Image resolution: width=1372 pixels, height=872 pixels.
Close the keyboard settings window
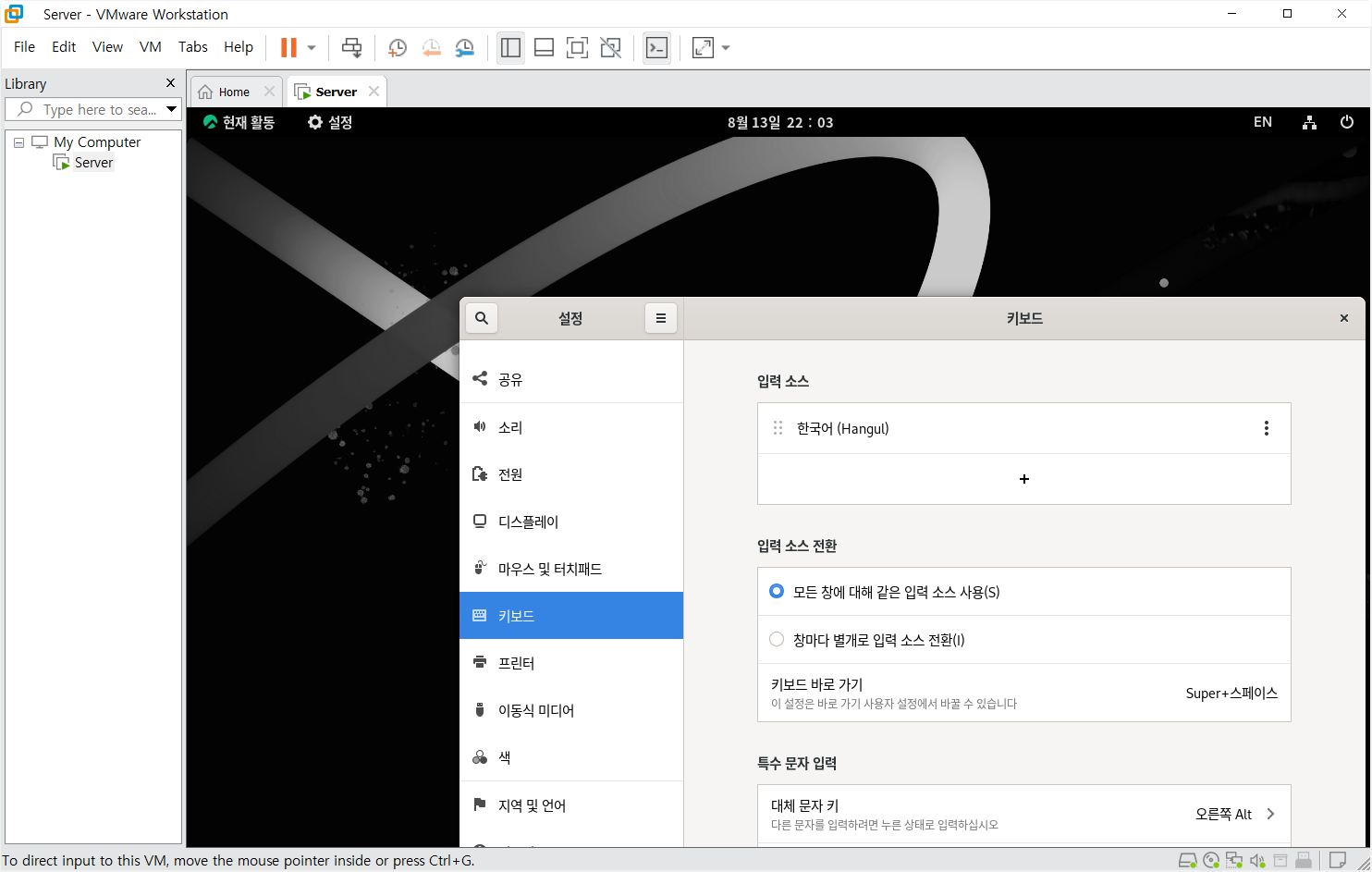1344,318
